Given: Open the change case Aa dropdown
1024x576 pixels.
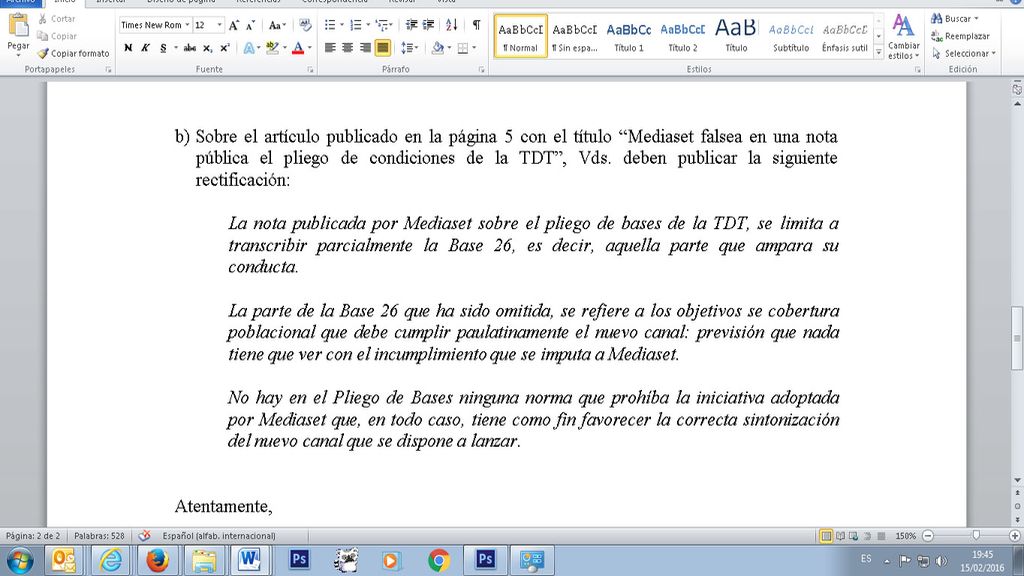Looking at the screenshot, I should (x=277, y=25).
